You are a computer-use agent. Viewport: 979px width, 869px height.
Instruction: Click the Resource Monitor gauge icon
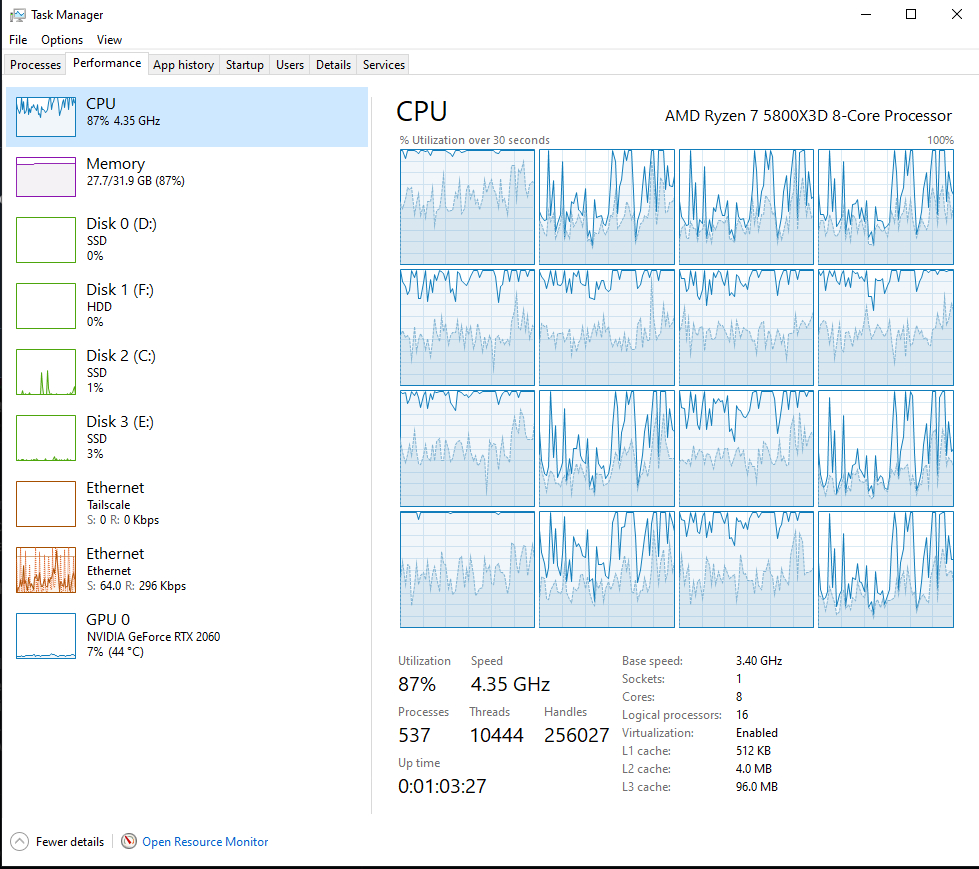pyautogui.click(x=129, y=842)
